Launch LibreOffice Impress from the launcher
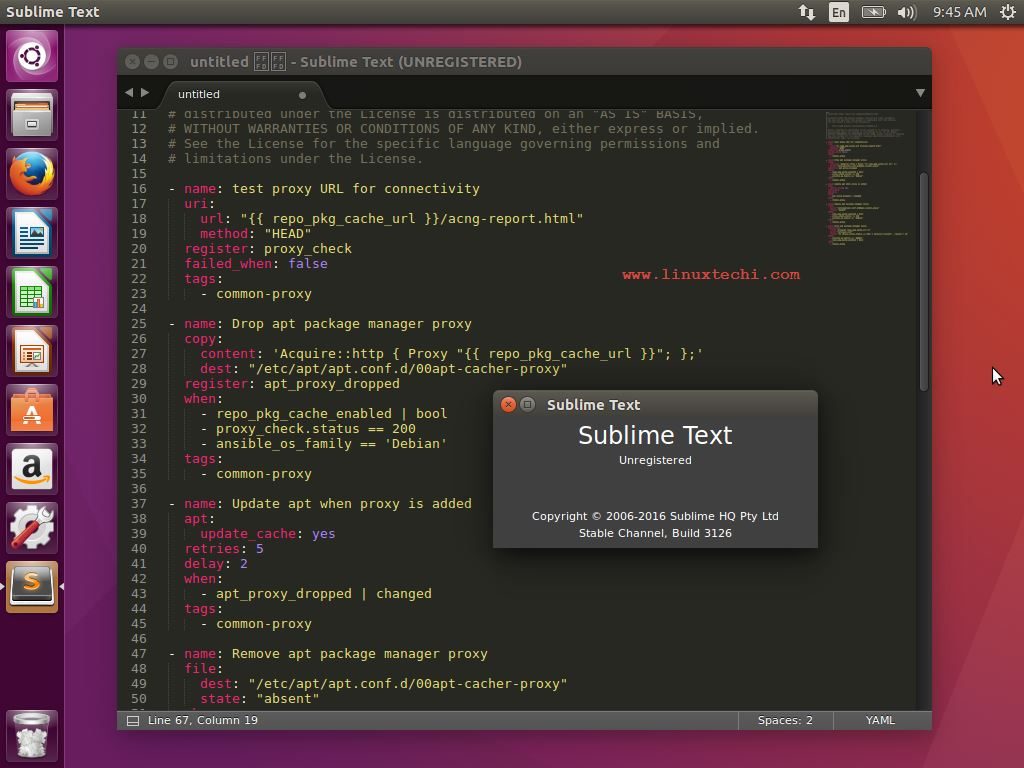 (33, 349)
